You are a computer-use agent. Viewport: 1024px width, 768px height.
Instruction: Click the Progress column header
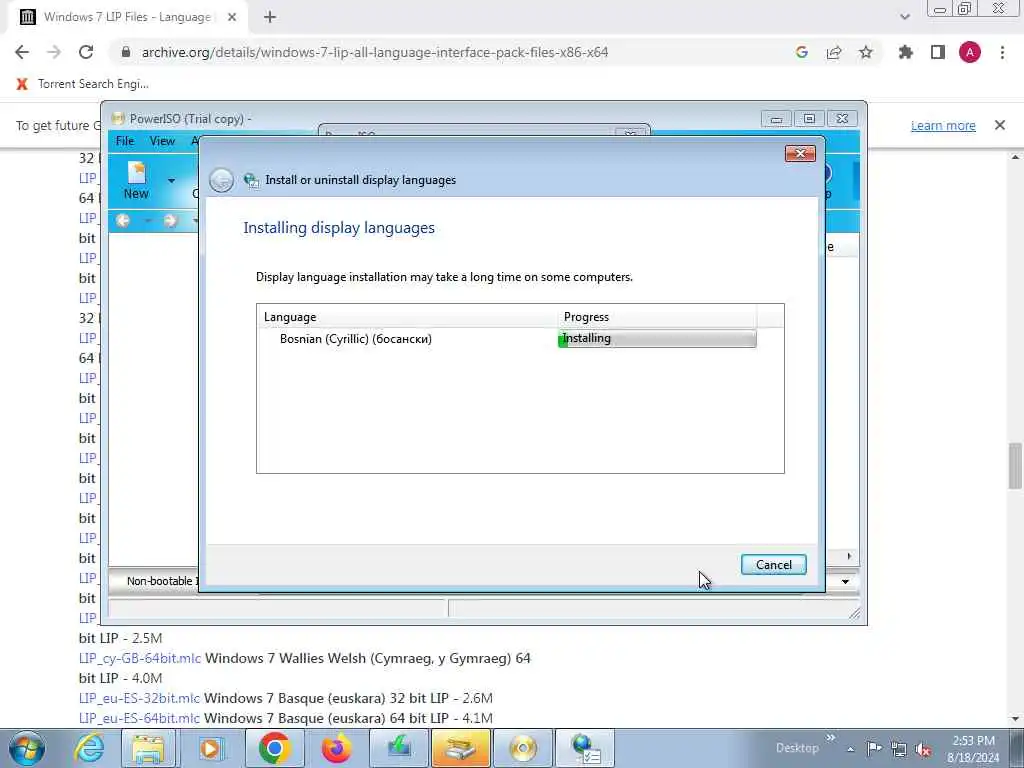pos(658,317)
